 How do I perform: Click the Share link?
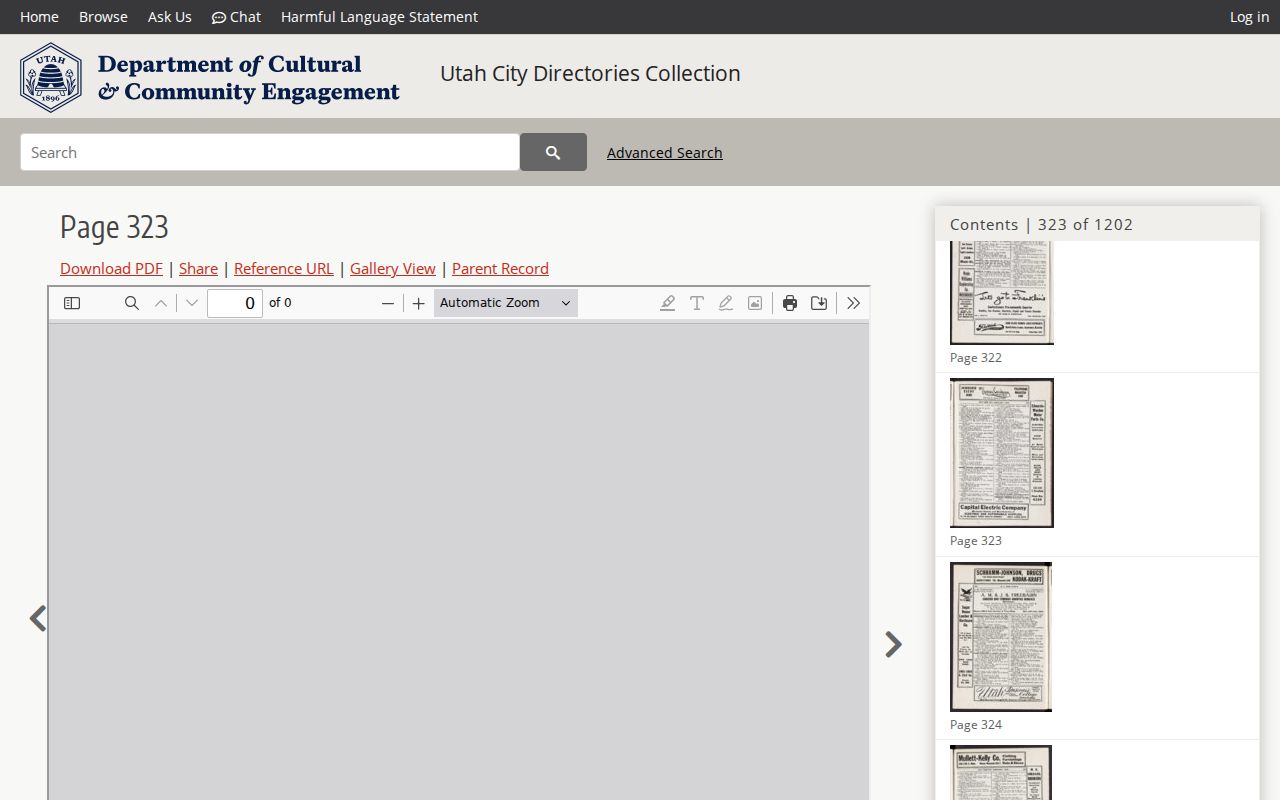[x=198, y=268]
